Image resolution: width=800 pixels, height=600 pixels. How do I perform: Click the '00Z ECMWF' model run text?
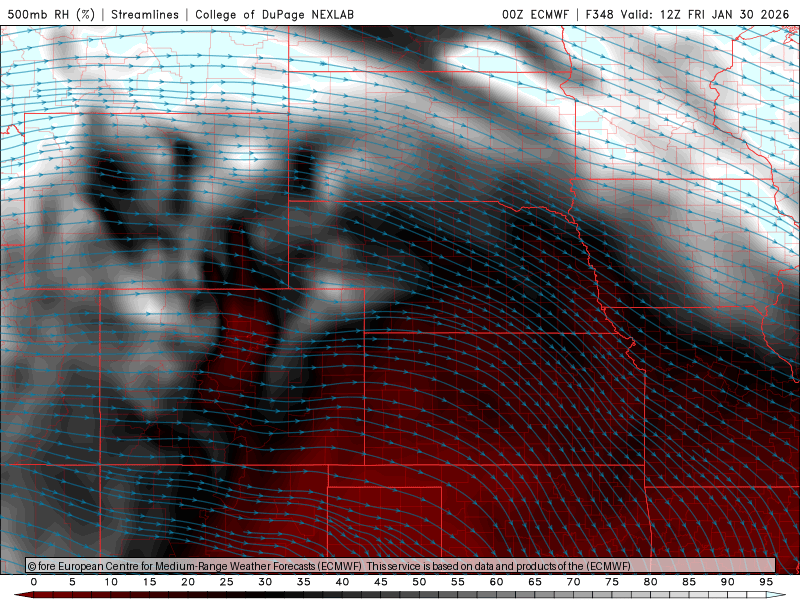[535, 14]
